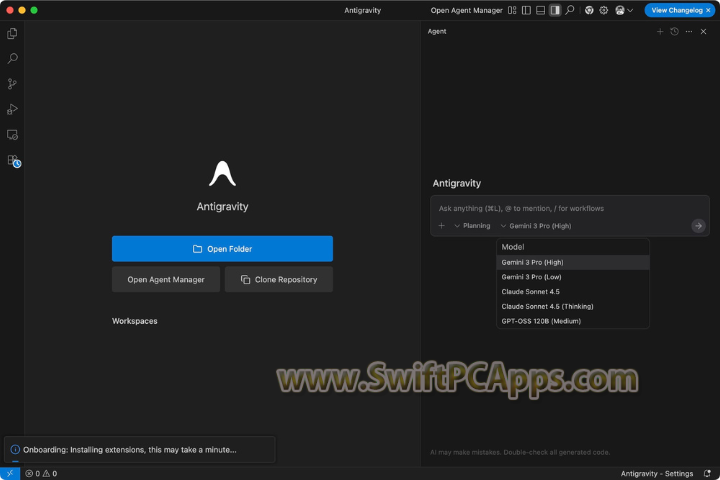Click the copy icon on Clone Repository
Viewport: 720px width, 480px height.
point(246,279)
